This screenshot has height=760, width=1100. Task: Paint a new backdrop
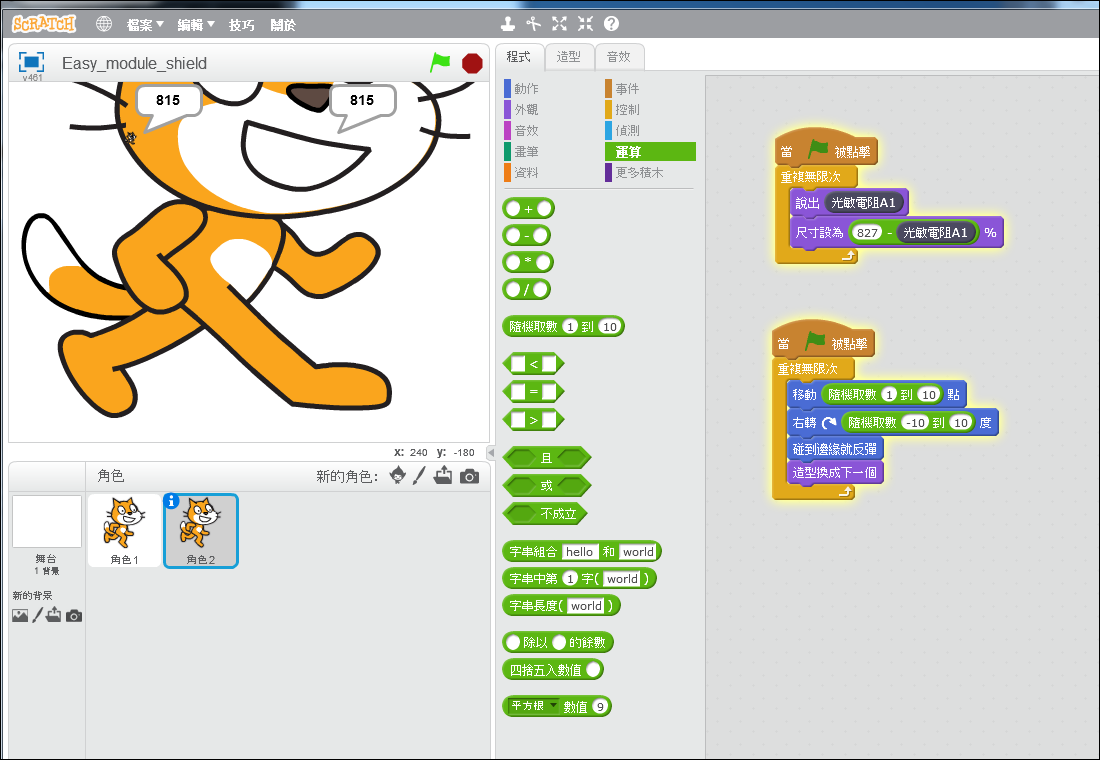(x=38, y=615)
